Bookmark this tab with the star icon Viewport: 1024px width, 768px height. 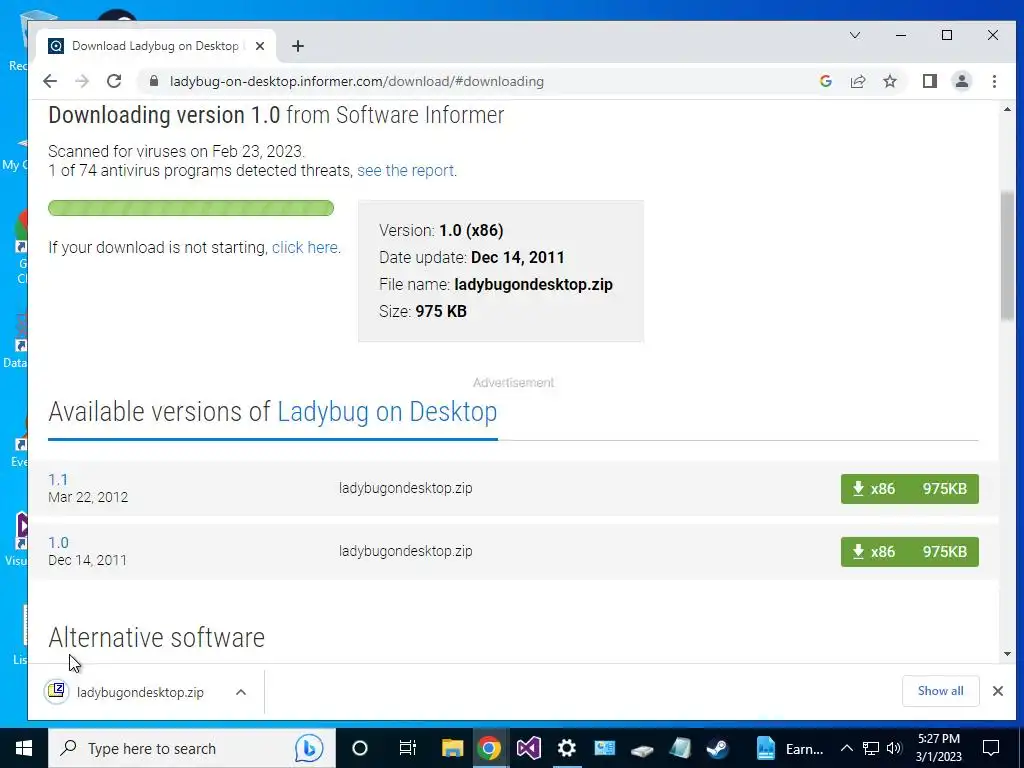[x=889, y=81]
